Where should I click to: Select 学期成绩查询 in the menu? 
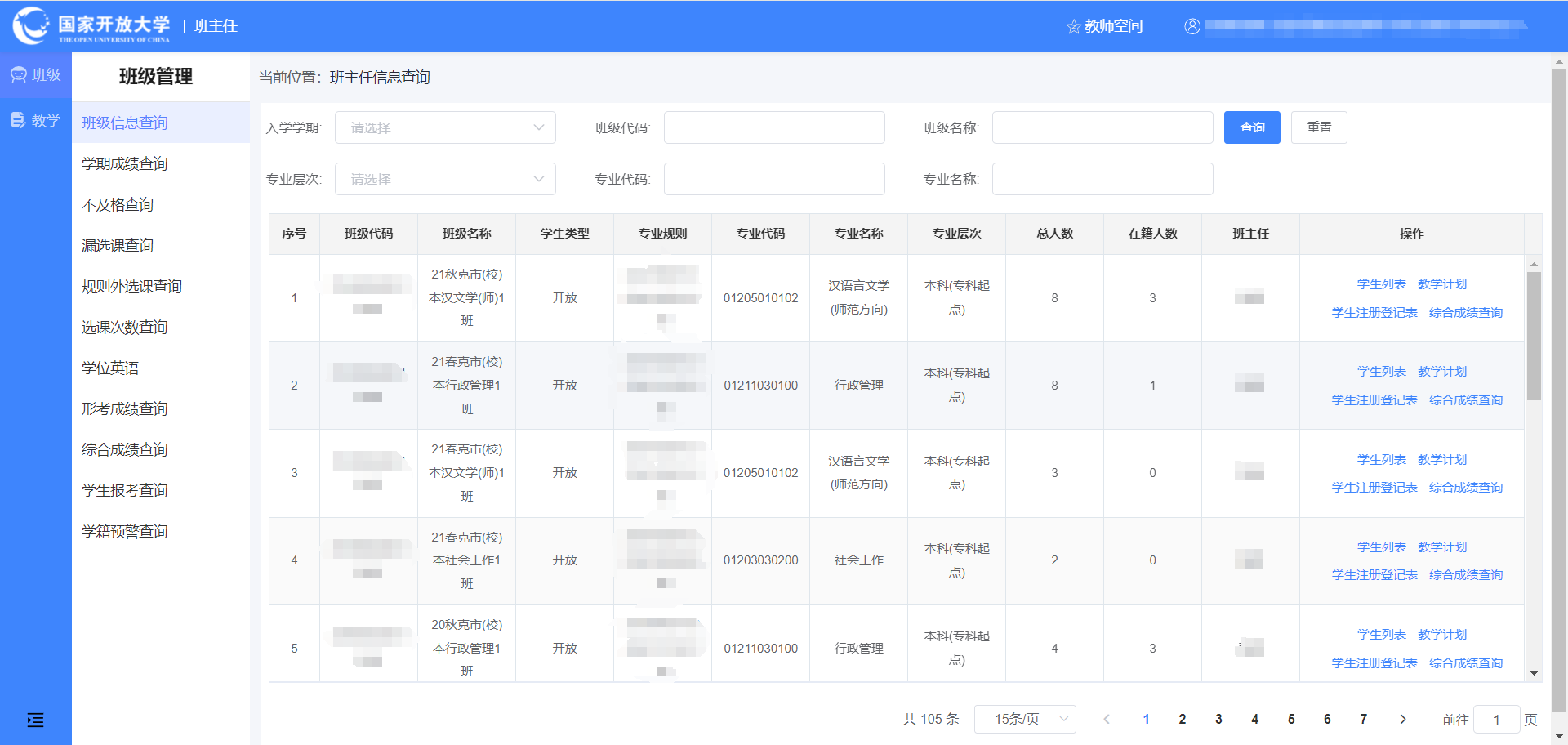(x=125, y=164)
